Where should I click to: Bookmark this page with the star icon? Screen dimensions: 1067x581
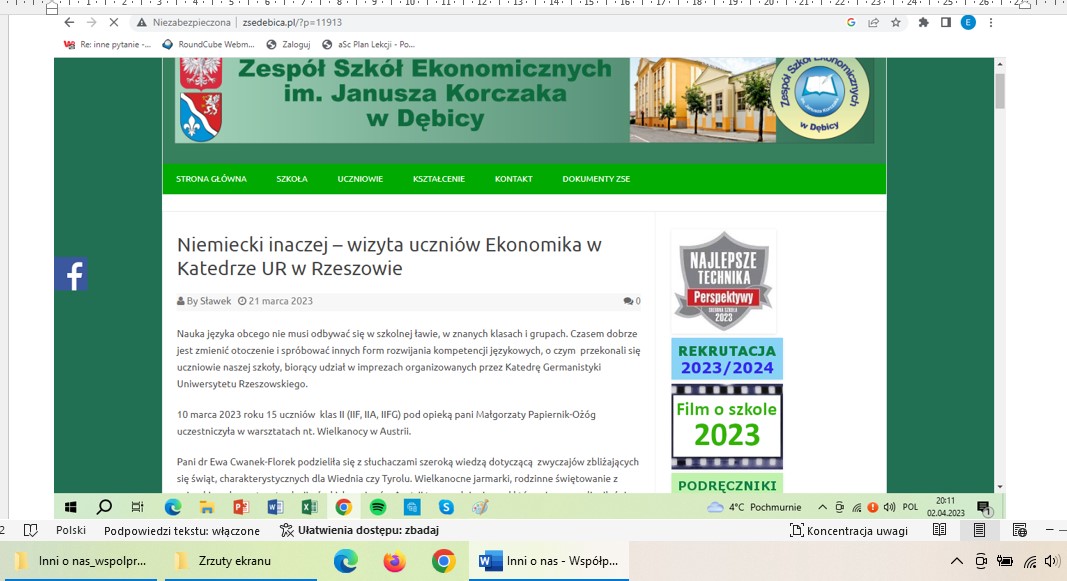pos(896,22)
